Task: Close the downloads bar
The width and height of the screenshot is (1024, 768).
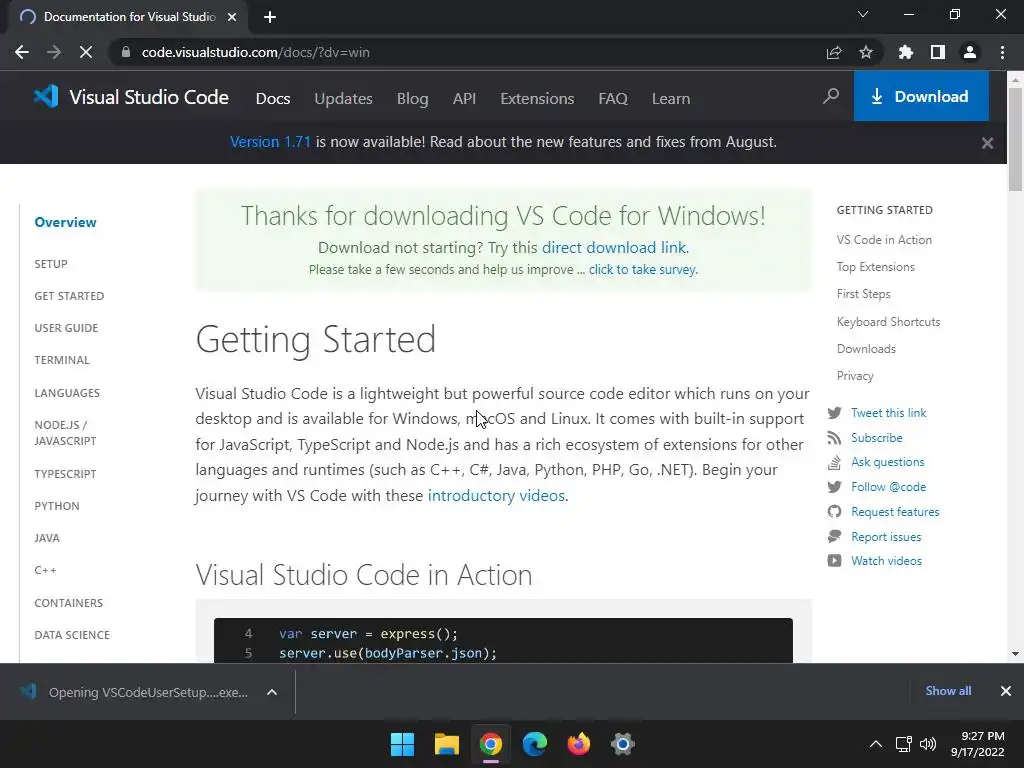Action: click(x=1005, y=691)
